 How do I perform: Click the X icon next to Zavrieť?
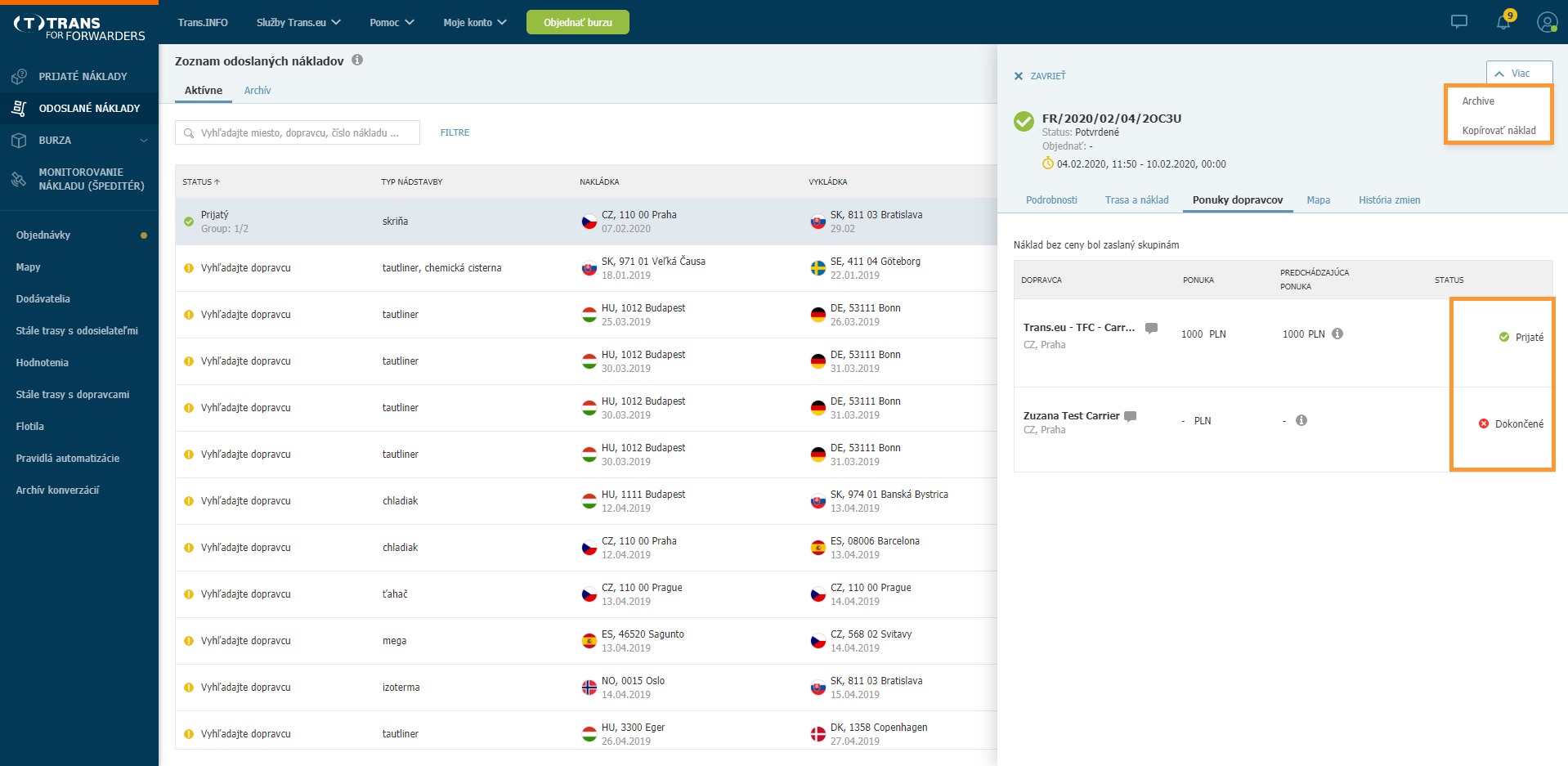point(1019,76)
